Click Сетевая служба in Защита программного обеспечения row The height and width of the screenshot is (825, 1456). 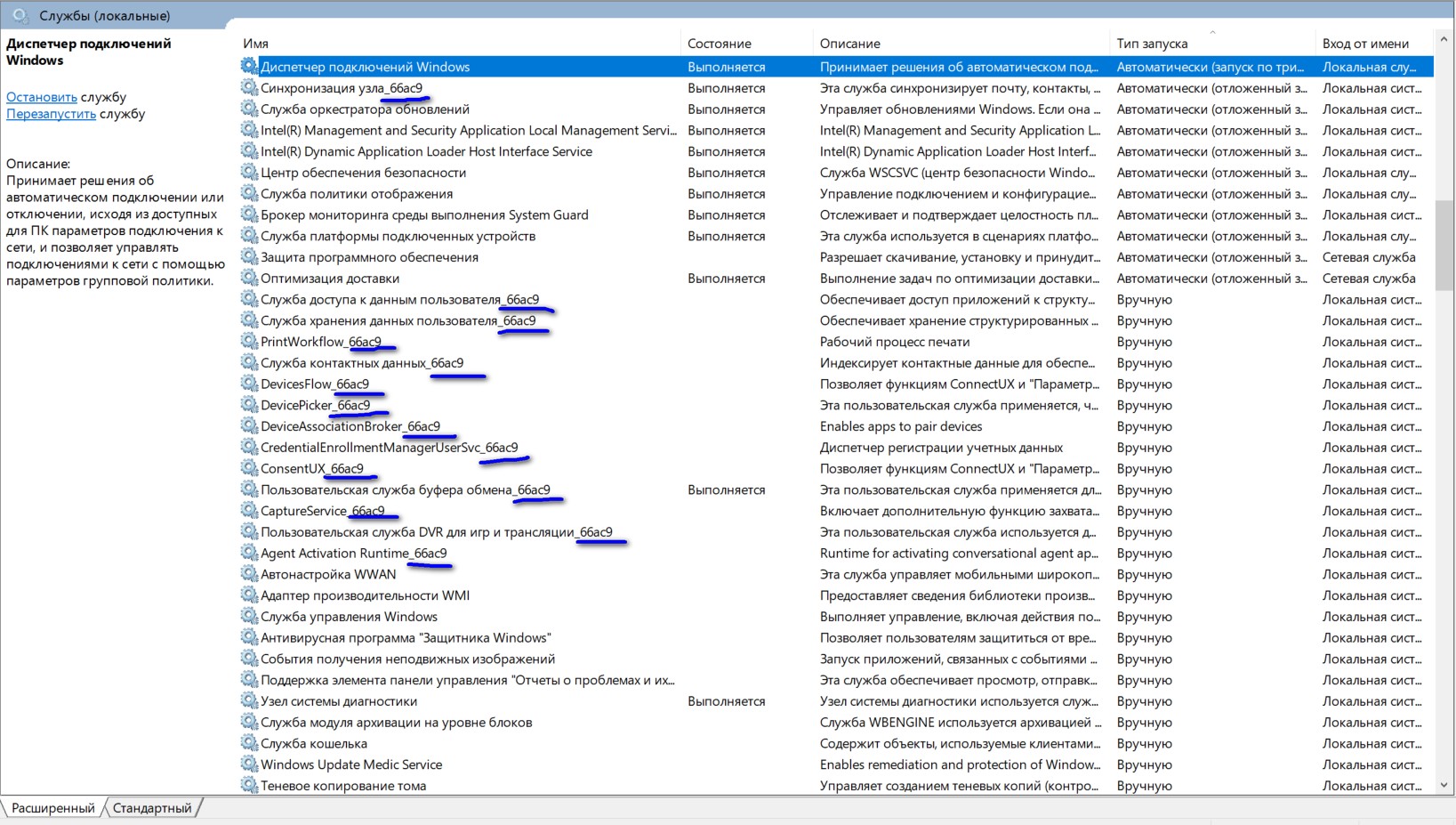[x=1369, y=257]
